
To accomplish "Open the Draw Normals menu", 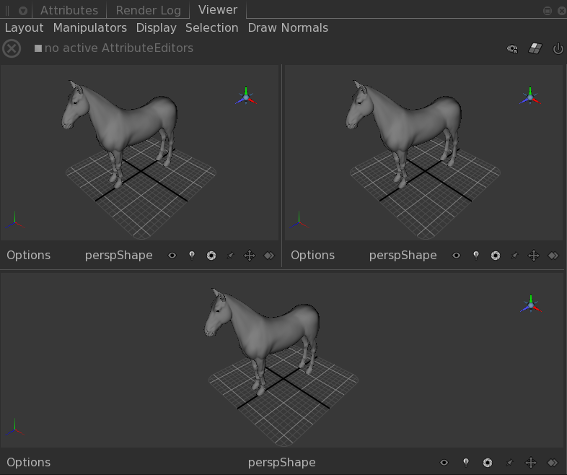I will (288, 28).
